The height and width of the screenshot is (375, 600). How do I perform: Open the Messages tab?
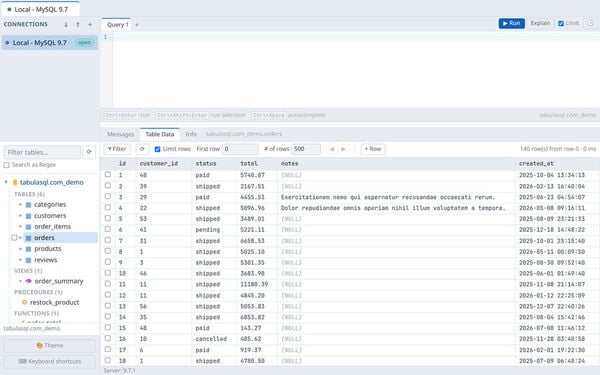tap(121, 134)
